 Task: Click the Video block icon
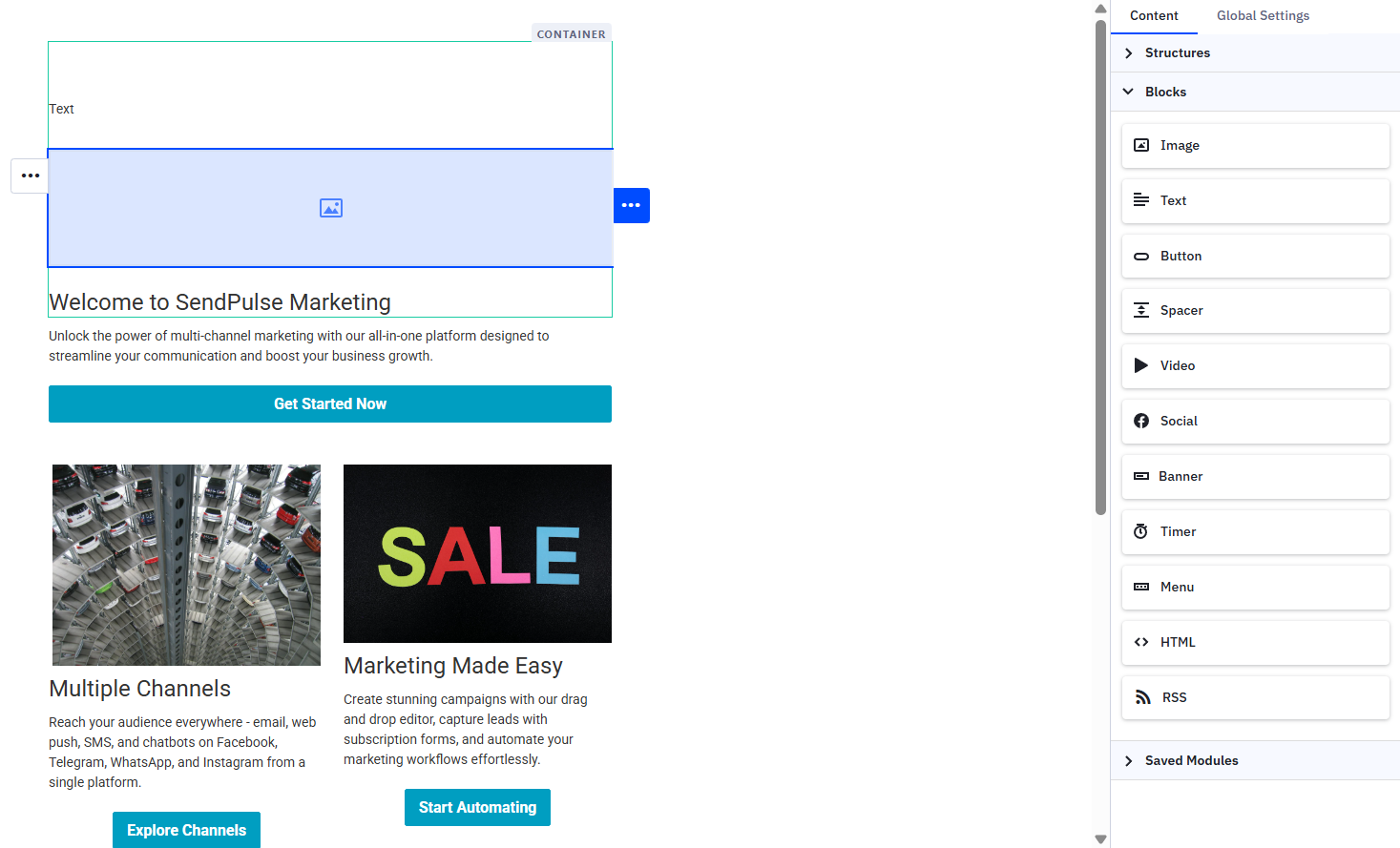1141,365
